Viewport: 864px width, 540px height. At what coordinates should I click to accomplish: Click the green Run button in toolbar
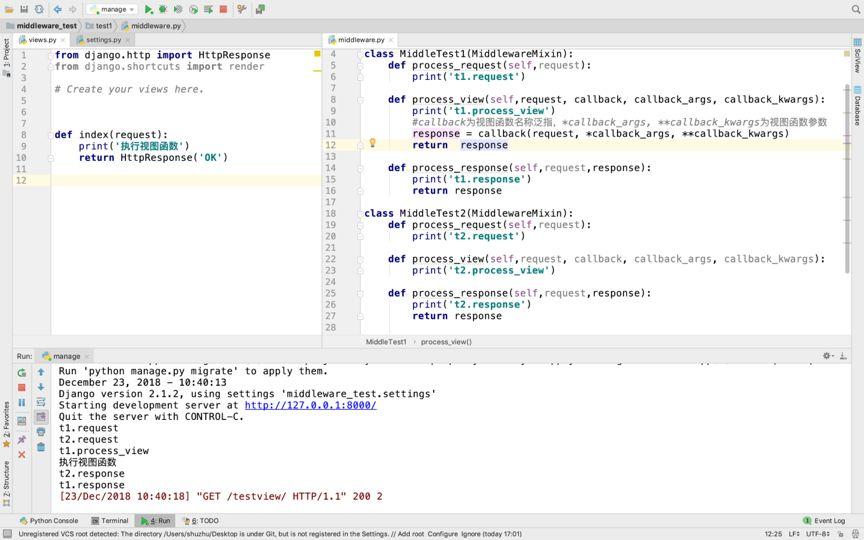pyautogui.click(x=149, y=9)
